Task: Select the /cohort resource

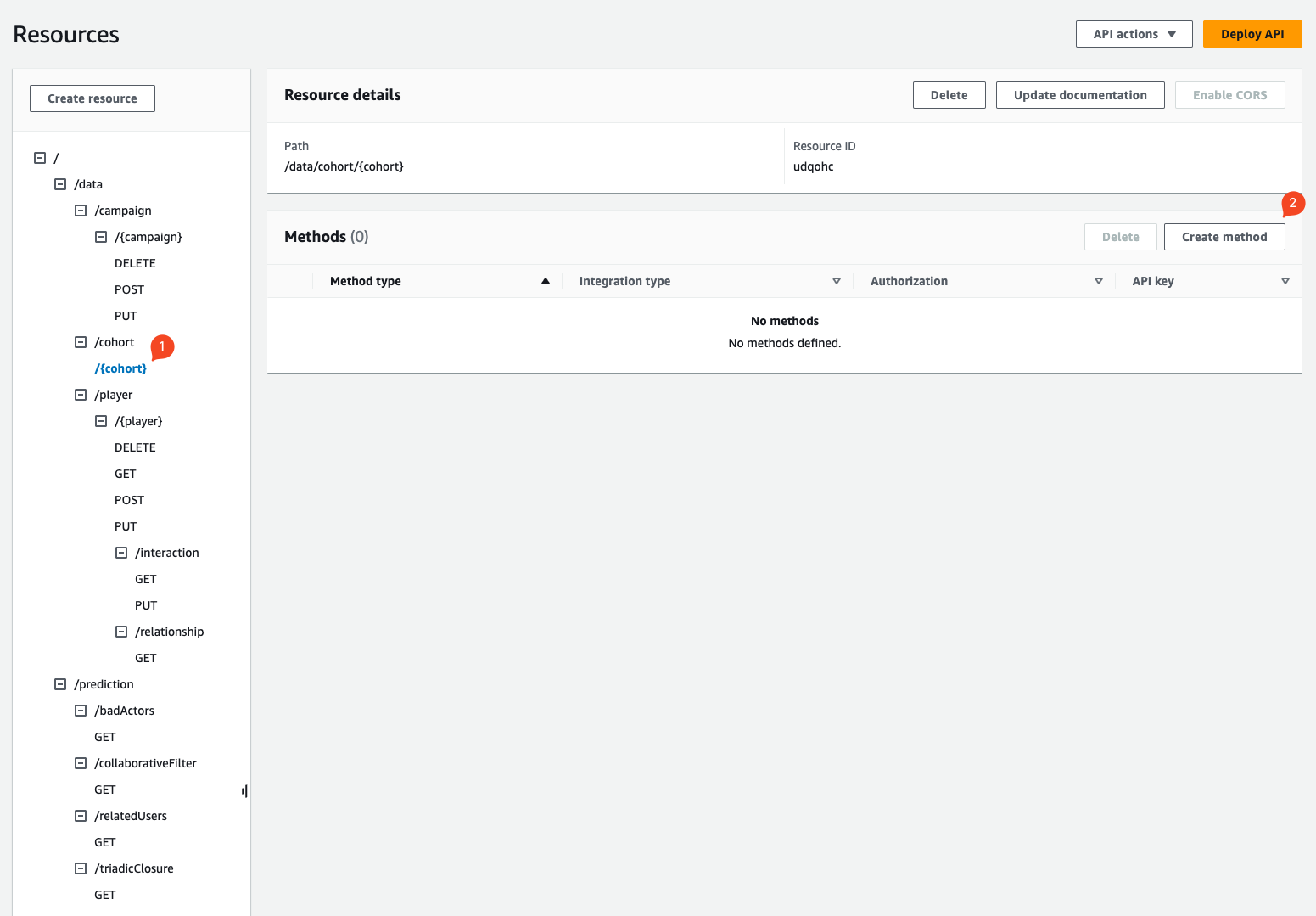Action: (x=115, y=342)
